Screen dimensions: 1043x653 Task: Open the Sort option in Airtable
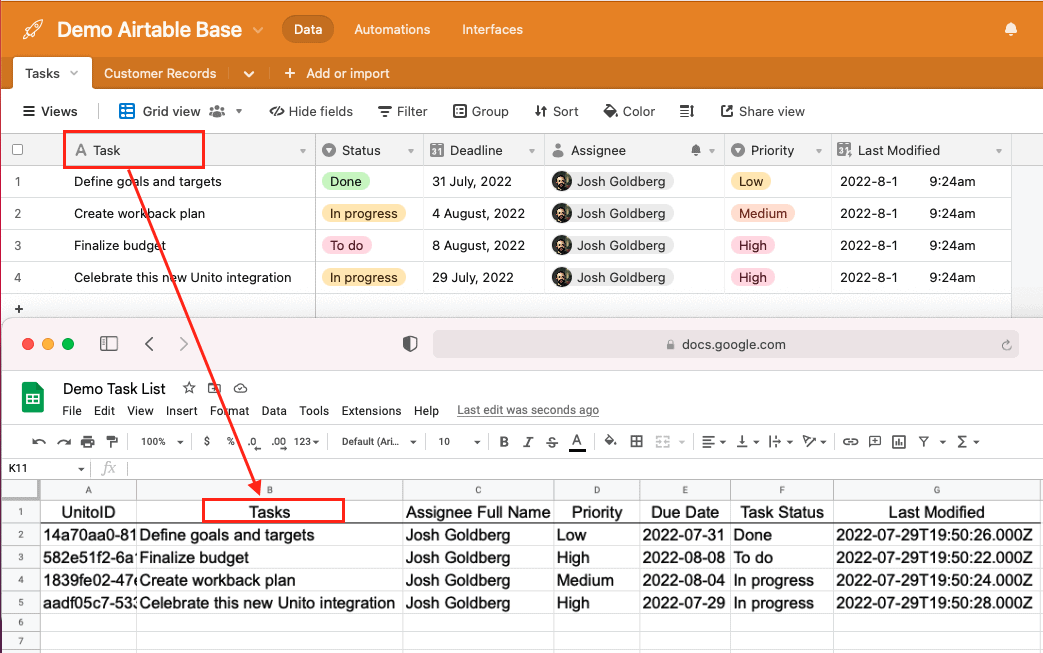(x=556, y=111)
